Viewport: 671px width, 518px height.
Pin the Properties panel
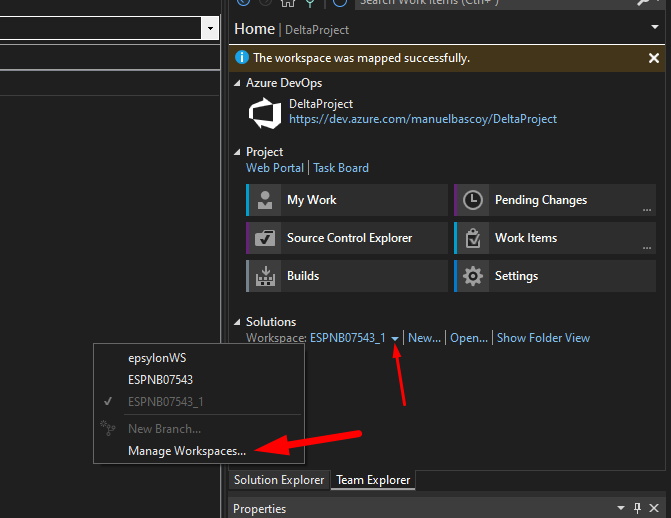(637, 509)
